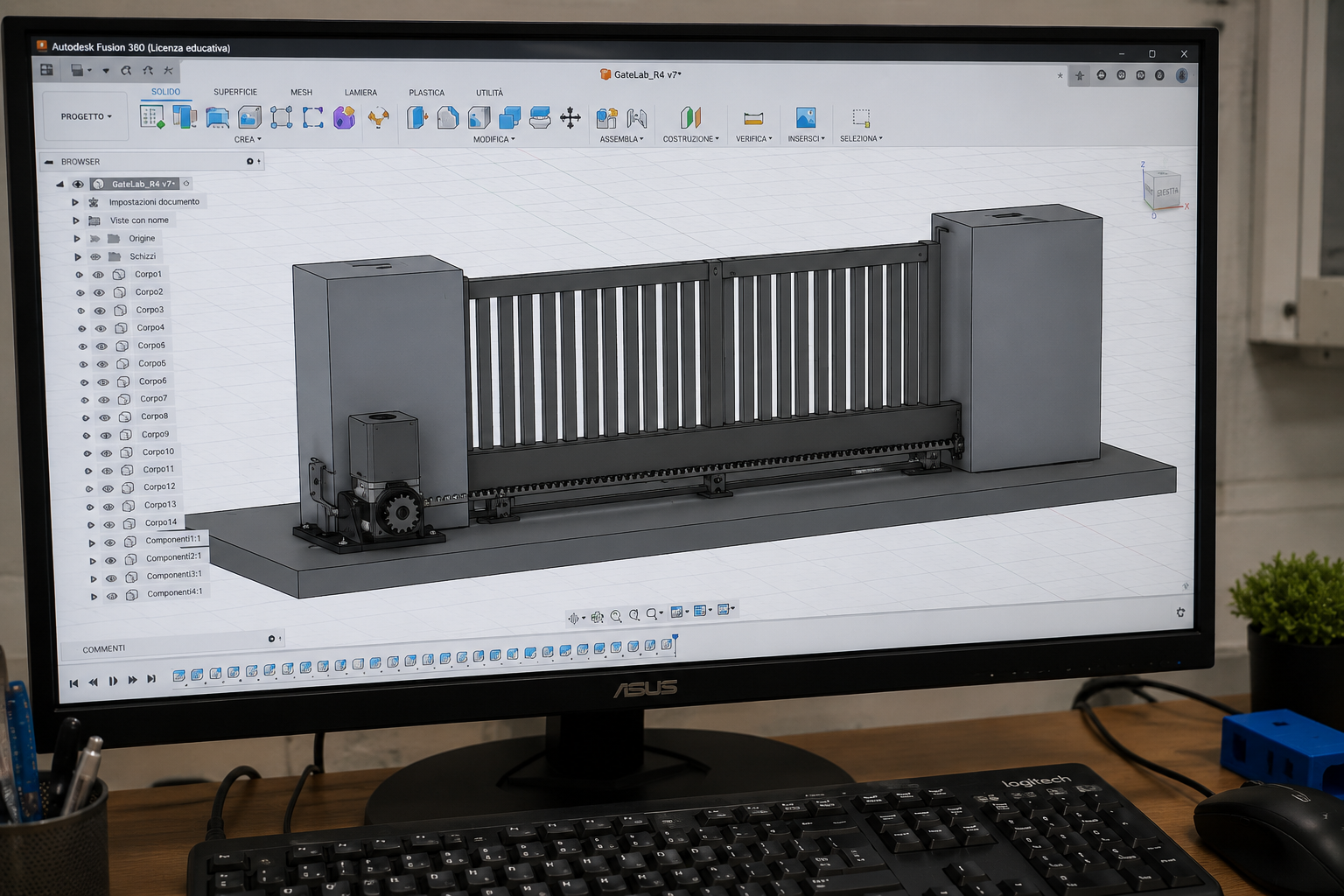Image resolution: width=1344 pixels, height=896 pixels.
Task: Play the timeline
Action: (x=113, y=681)
